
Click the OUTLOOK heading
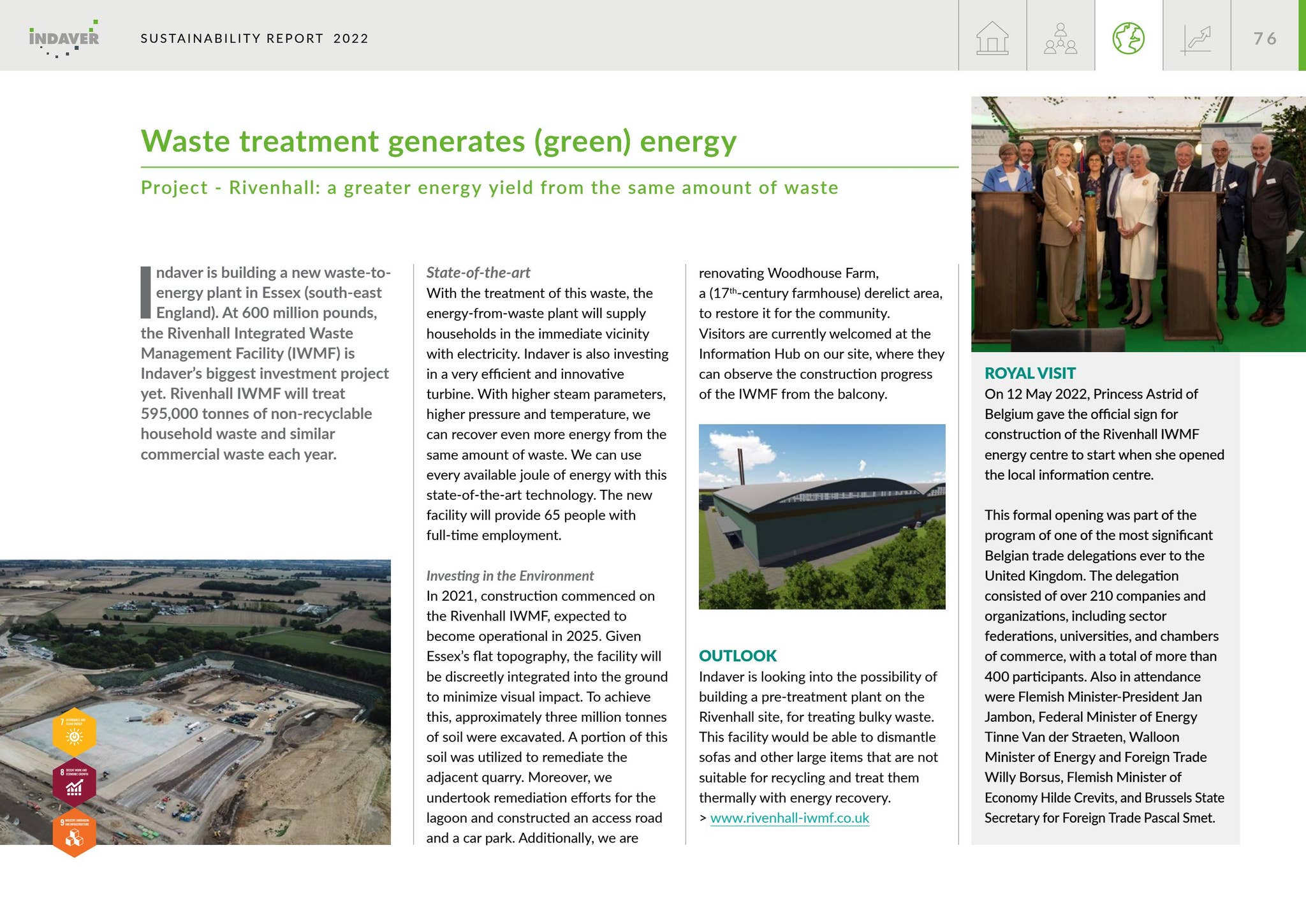coord(737,656)
